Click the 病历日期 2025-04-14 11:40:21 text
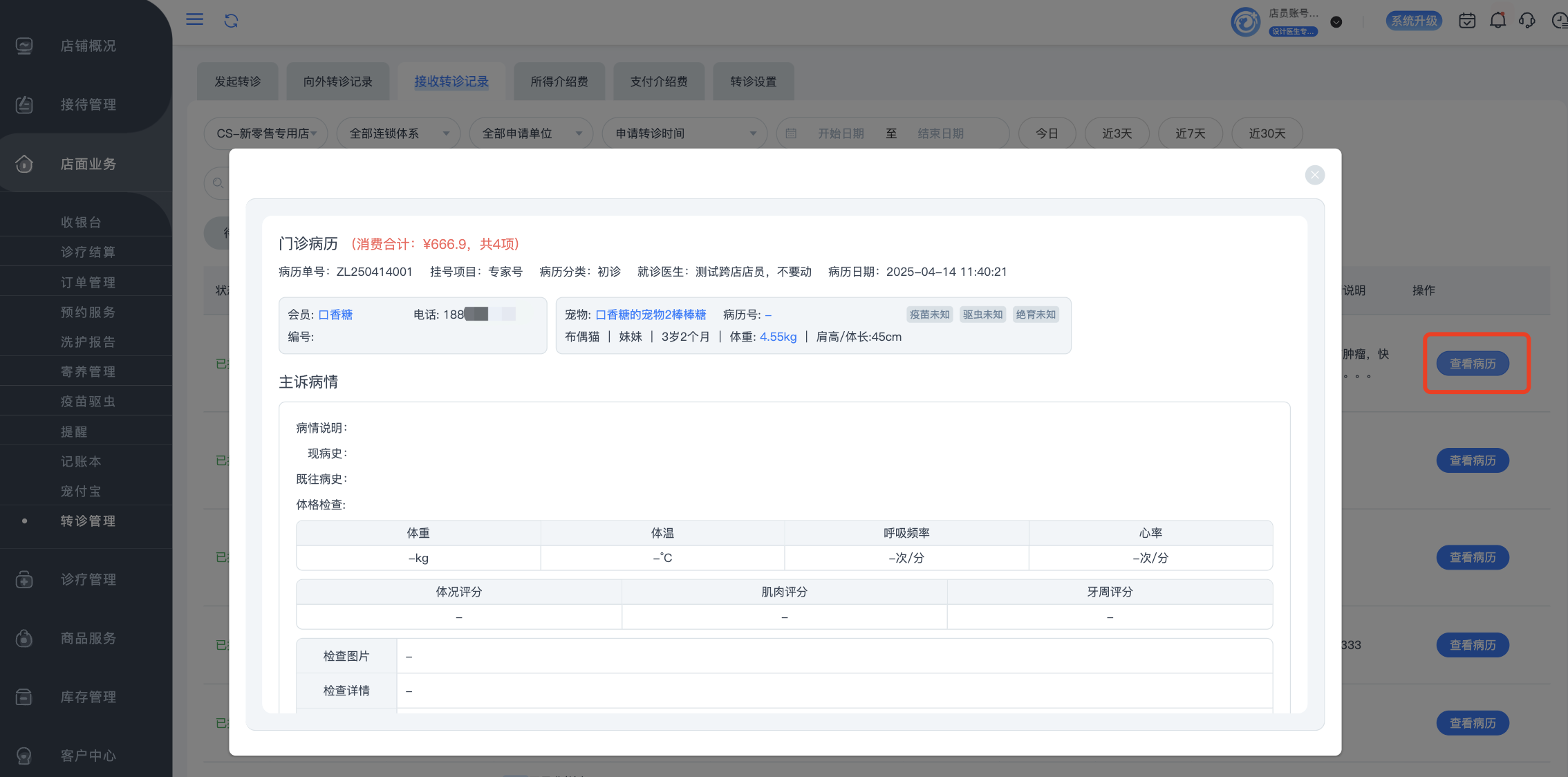 point(917,272)
